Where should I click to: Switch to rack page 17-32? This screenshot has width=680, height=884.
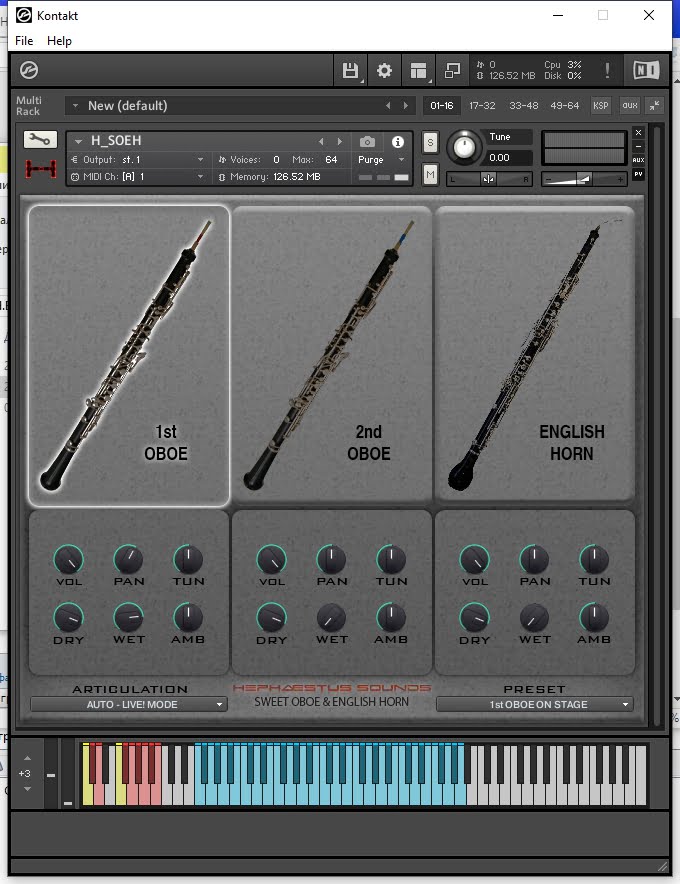click(482, 105)
